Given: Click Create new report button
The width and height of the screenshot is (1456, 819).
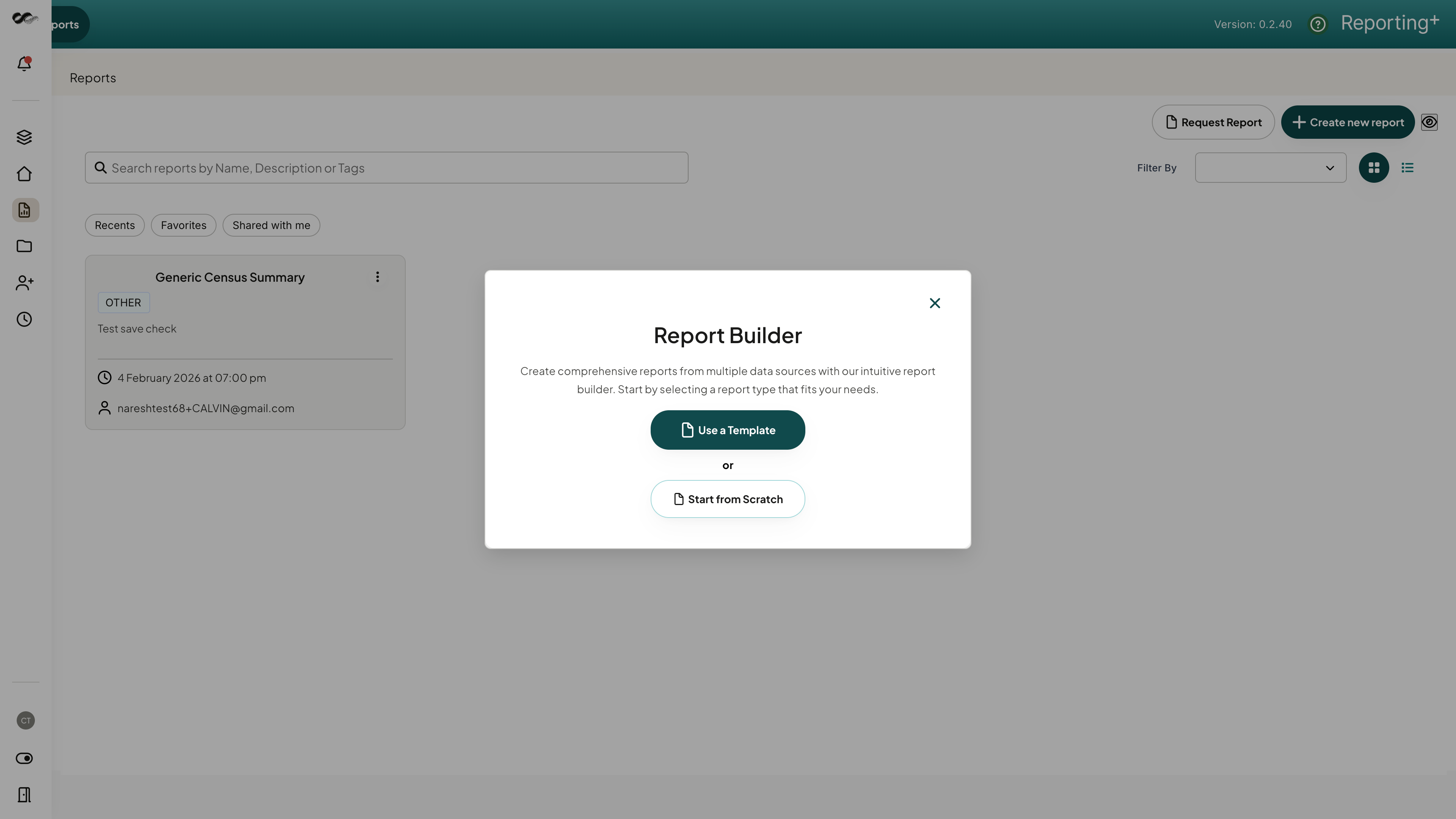Looking at the screenshot, I should tap(1348, 122).
